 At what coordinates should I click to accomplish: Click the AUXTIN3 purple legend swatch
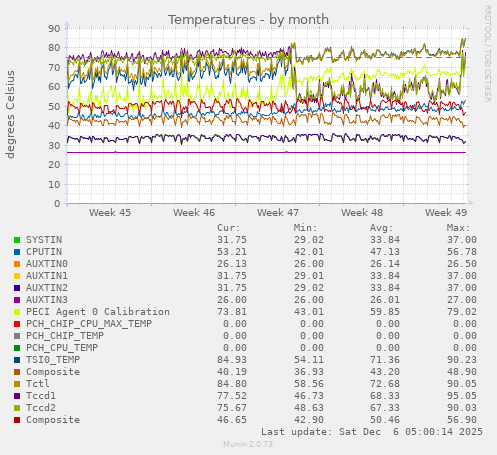17,300
